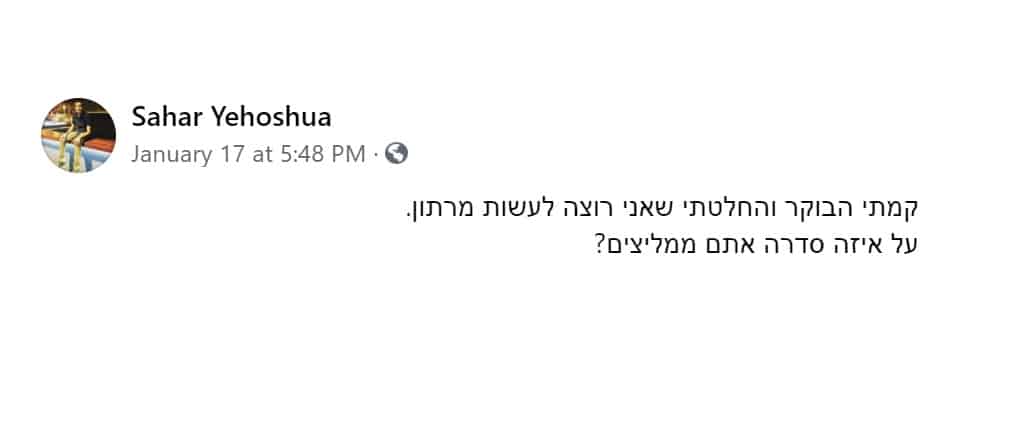Image resolution: width=1021 pixels, height=434 pixels.
Task: Open Sahar Yehoshua's profile picture
Action: point(78,135)
